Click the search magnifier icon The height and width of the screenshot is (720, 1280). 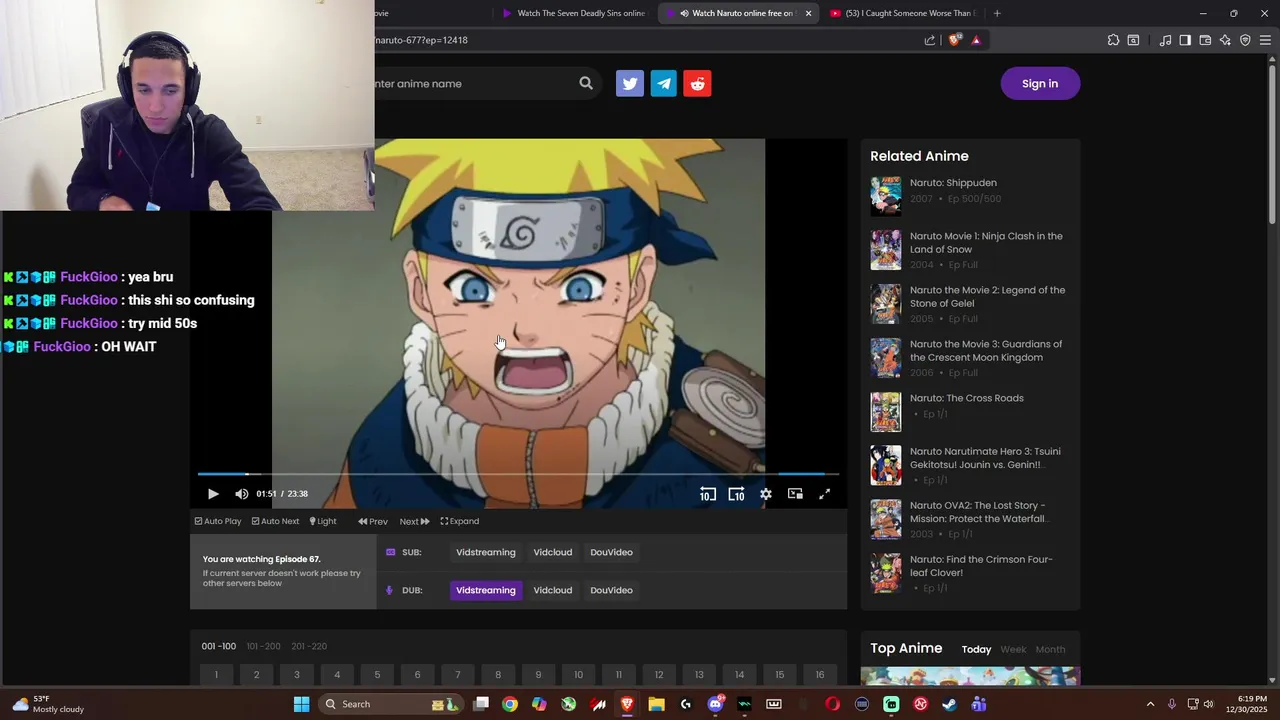(x=586, y=84)
